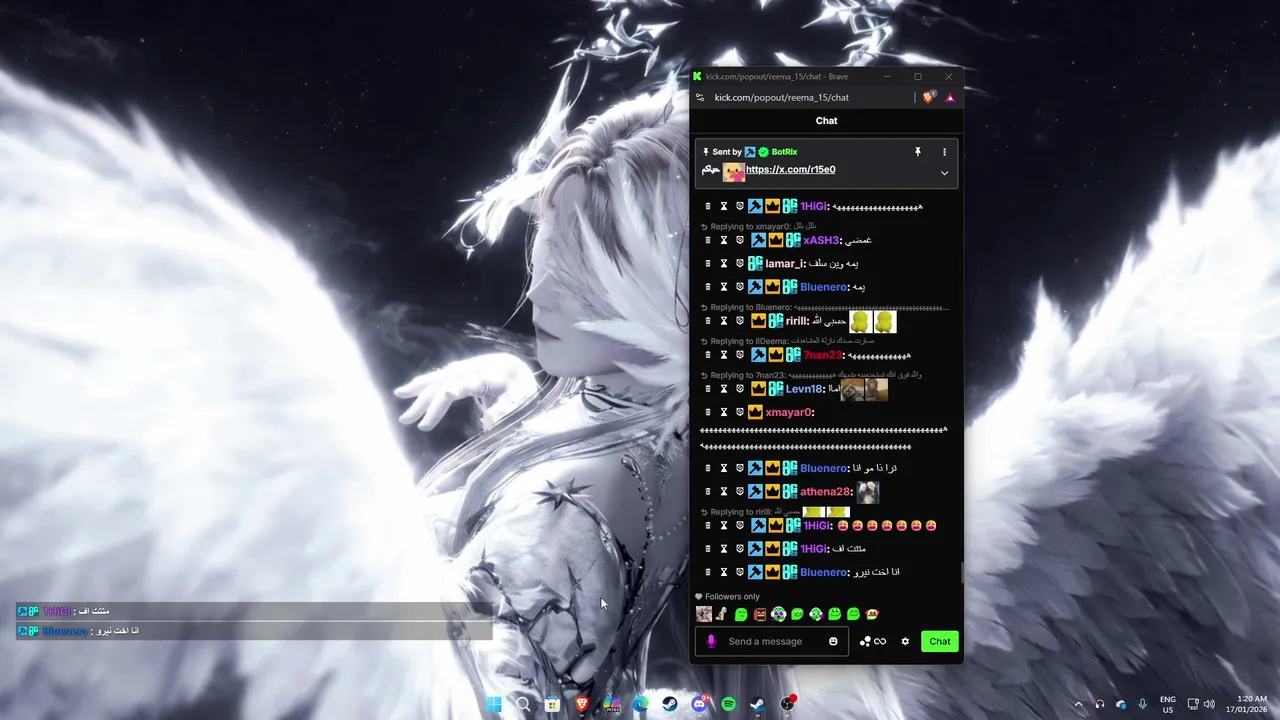Click lamar_i's username
Image resolution: width=1280 pixels, height=720 pixels.
coord(785,264)
